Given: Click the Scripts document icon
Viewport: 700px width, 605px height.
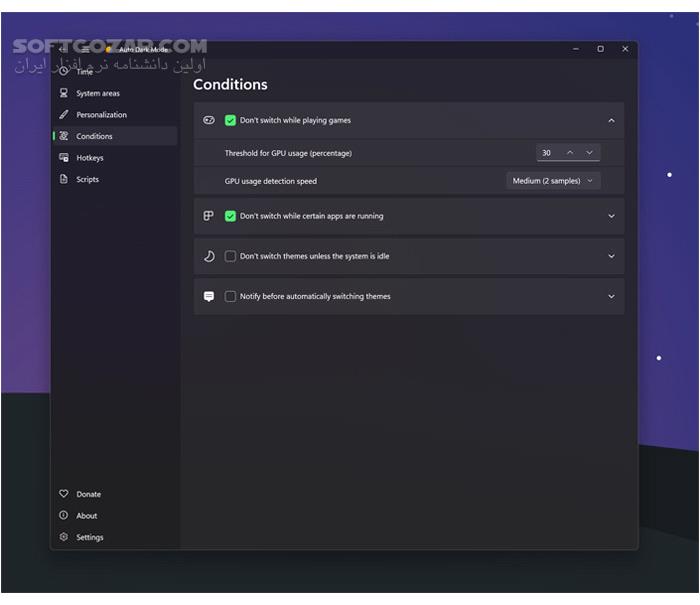Looking at the screenshot, I should coord(64,179).
